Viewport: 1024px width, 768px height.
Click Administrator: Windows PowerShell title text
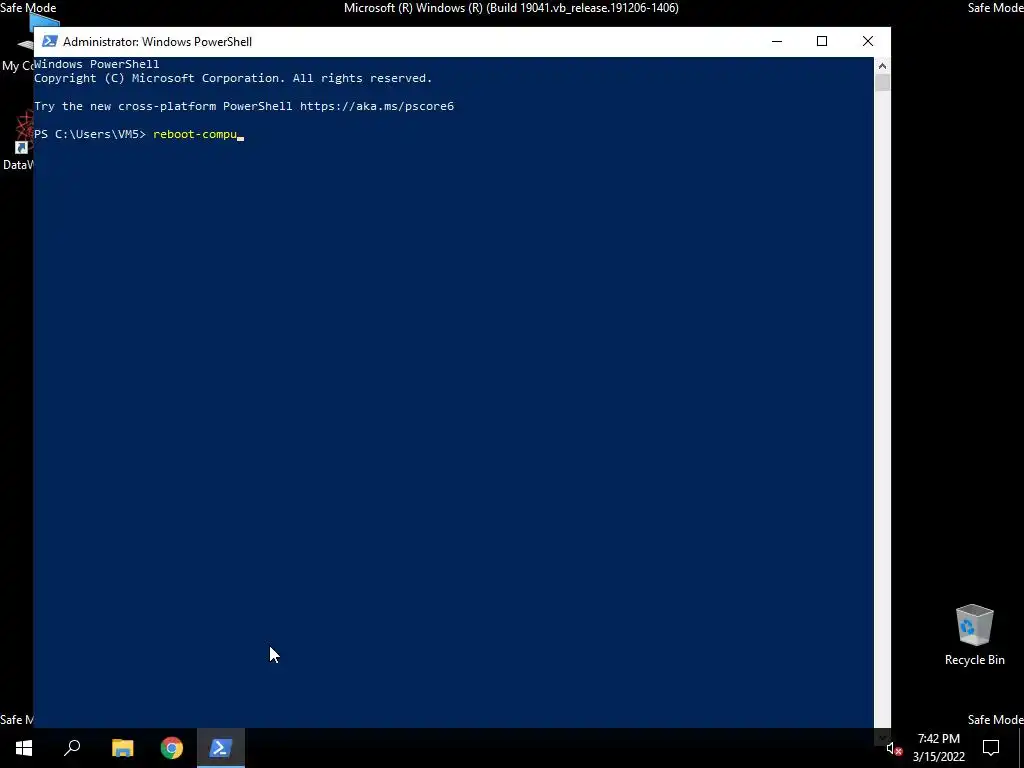(157, 41)
